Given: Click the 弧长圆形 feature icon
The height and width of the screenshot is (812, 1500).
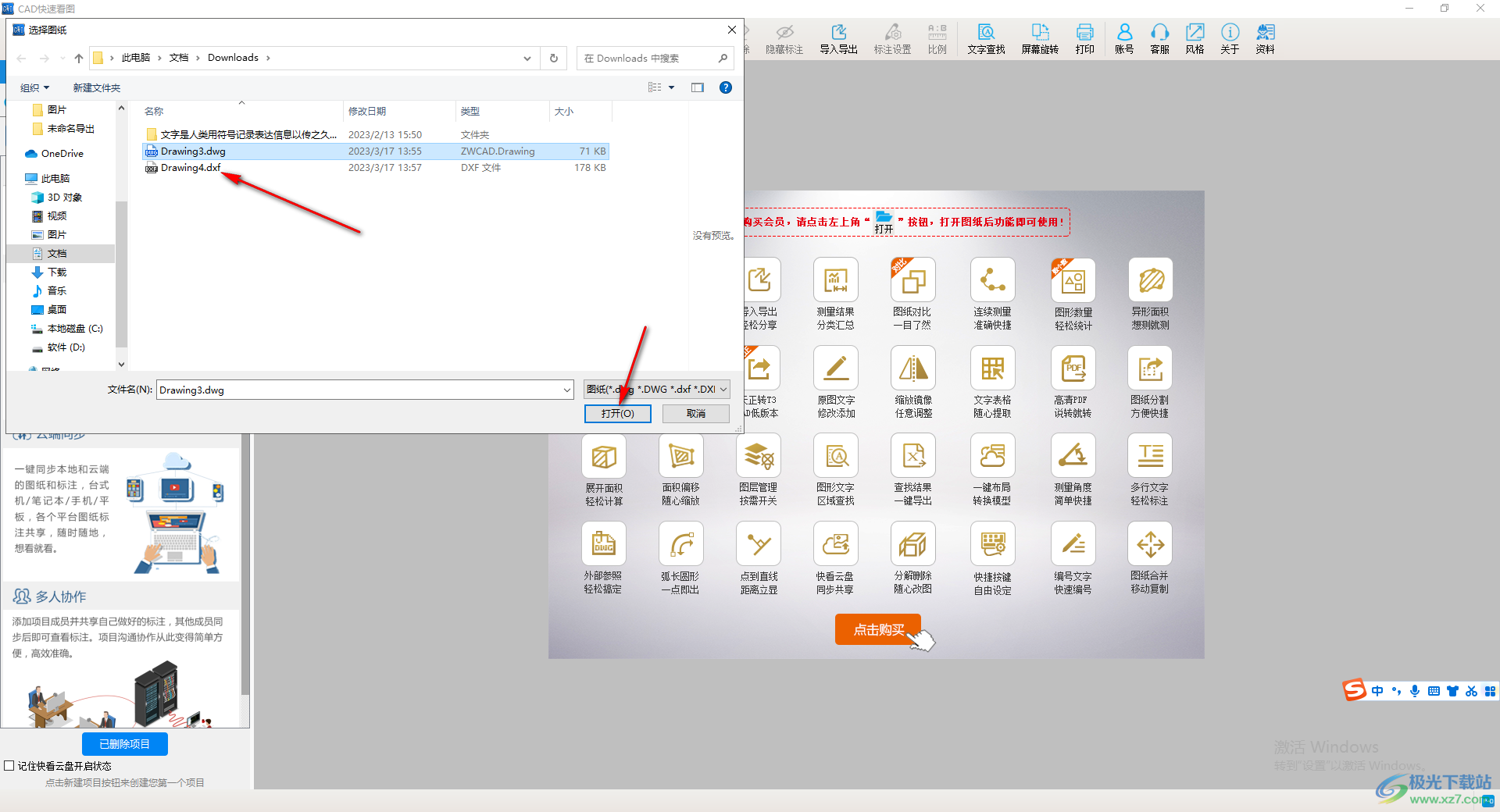Looking at the screenshot, I should pos(681,543).
